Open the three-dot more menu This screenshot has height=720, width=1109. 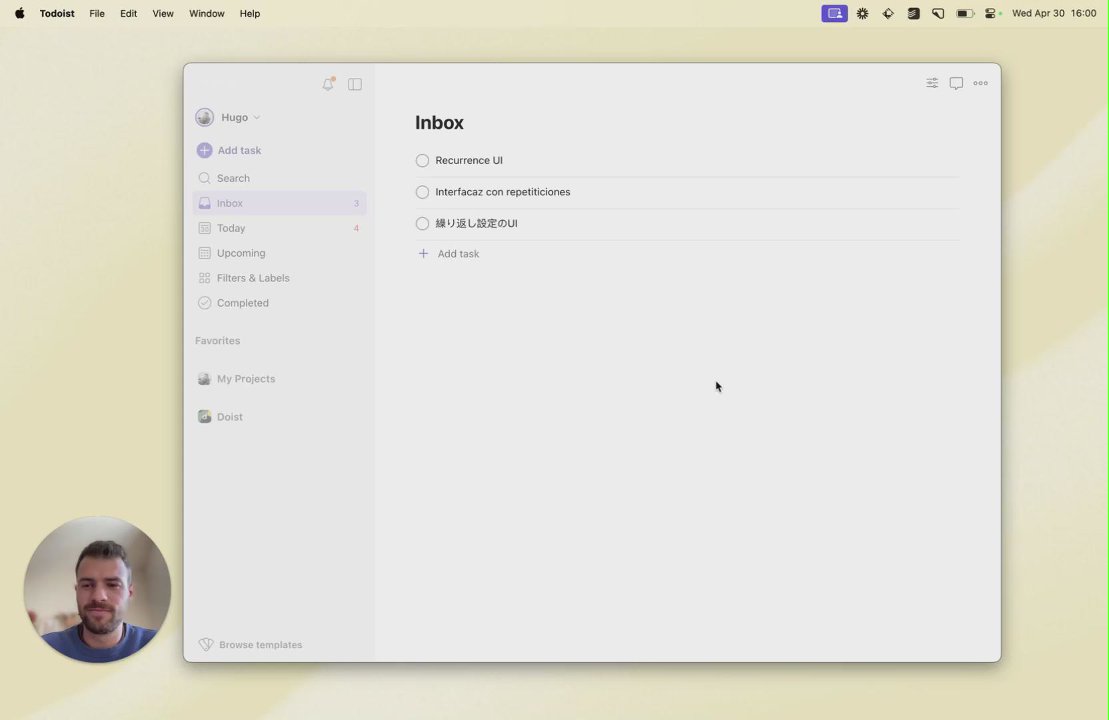pyautogui.click(x=980, y=83)
